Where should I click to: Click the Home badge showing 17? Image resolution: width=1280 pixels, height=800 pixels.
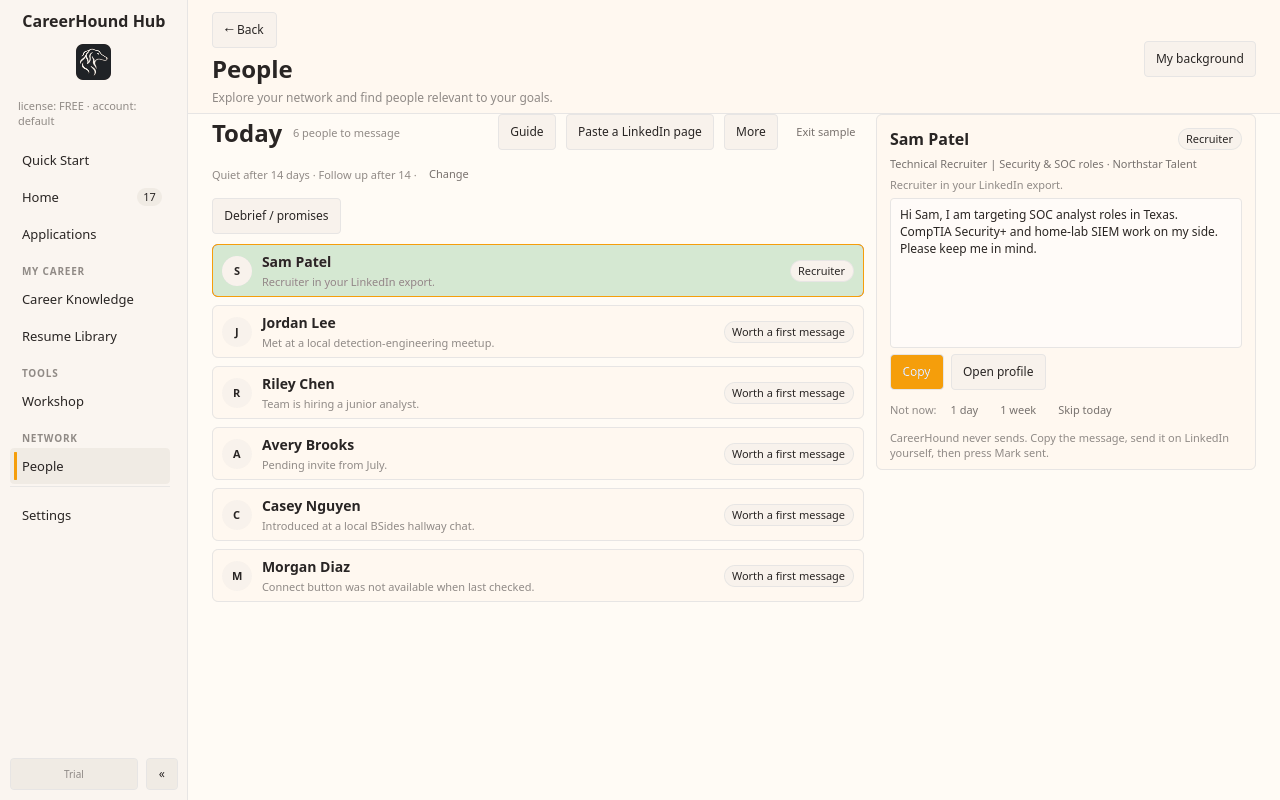(149, 197)
